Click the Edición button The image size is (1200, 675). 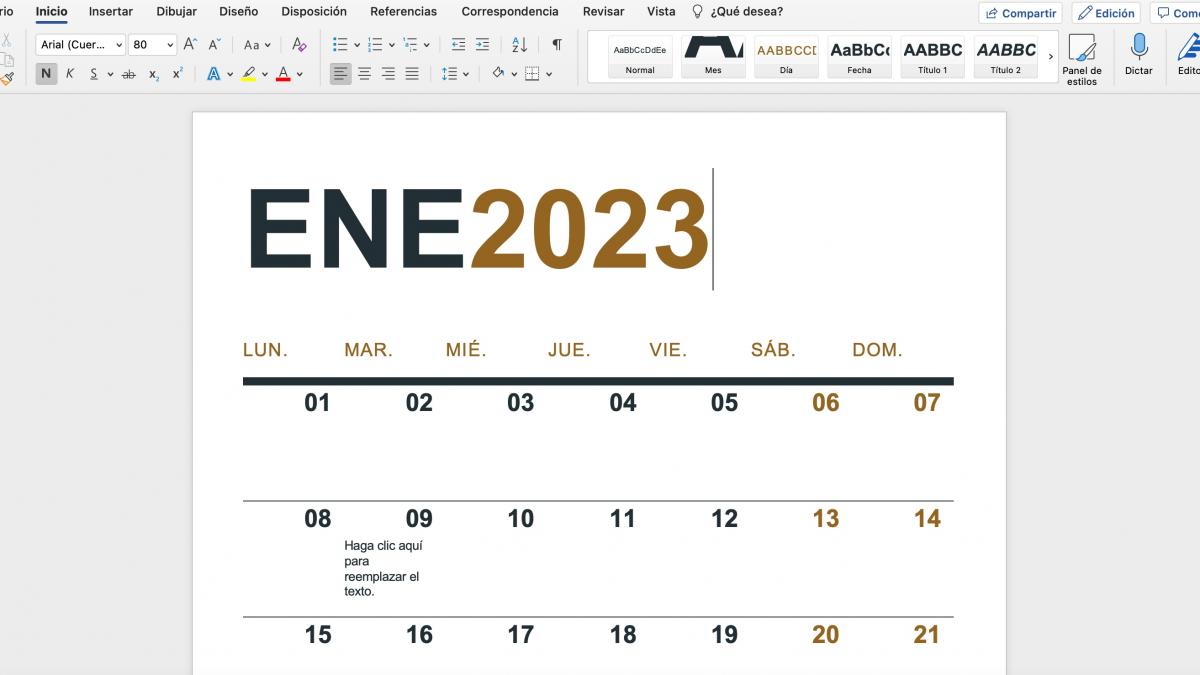[x=1106, y=13]
